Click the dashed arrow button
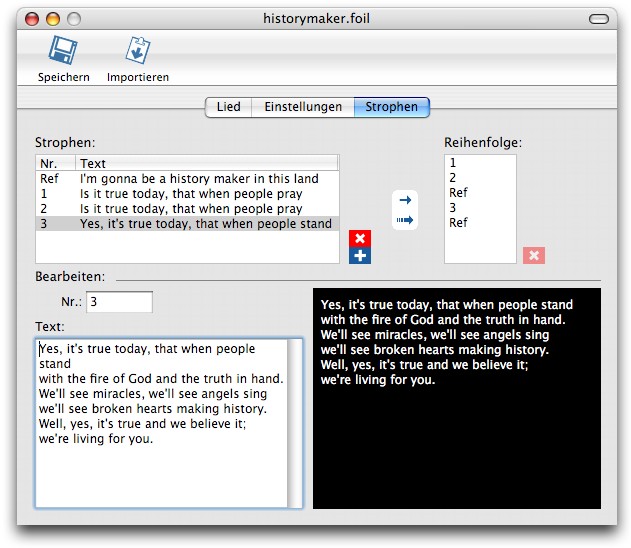 405,219
